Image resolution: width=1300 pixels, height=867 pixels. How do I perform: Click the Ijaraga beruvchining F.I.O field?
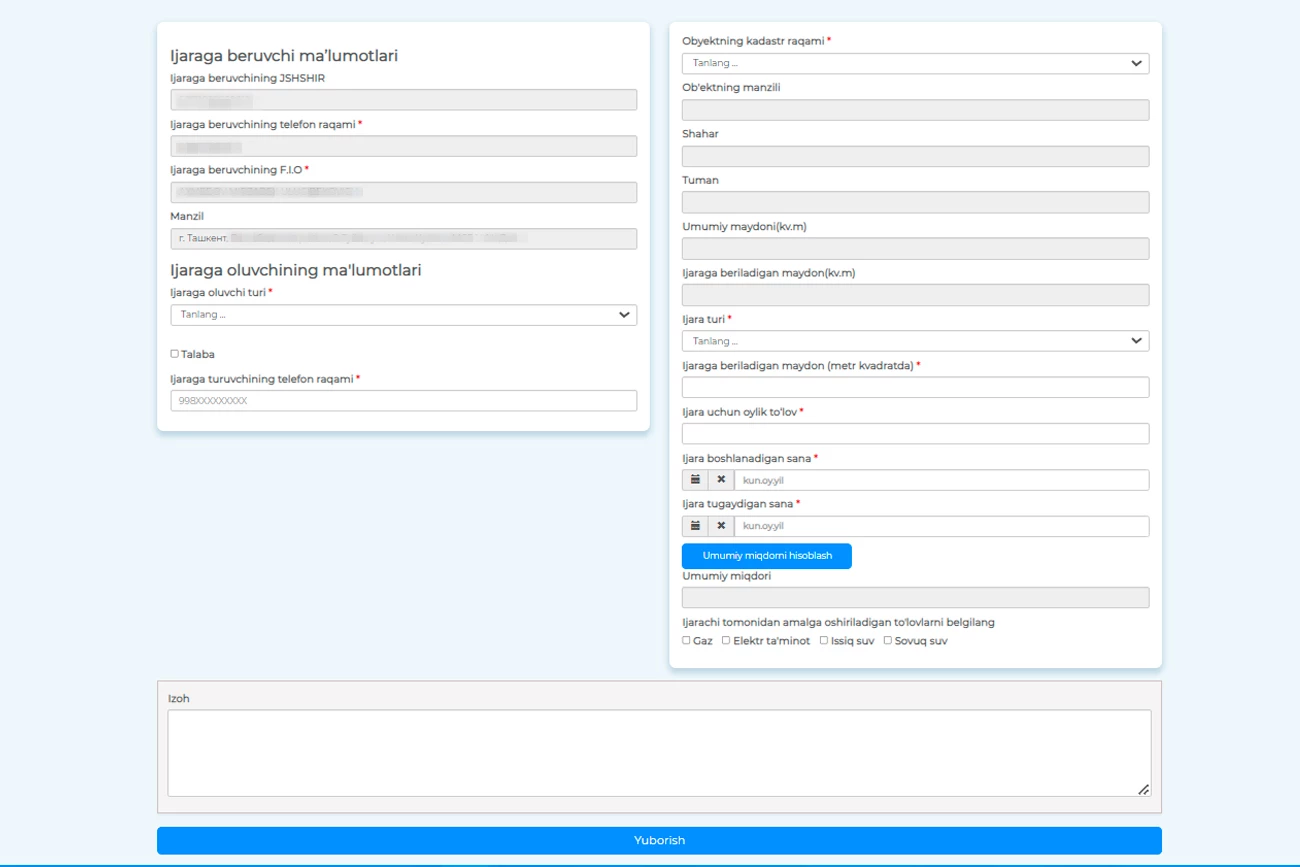tap(404, 192)
